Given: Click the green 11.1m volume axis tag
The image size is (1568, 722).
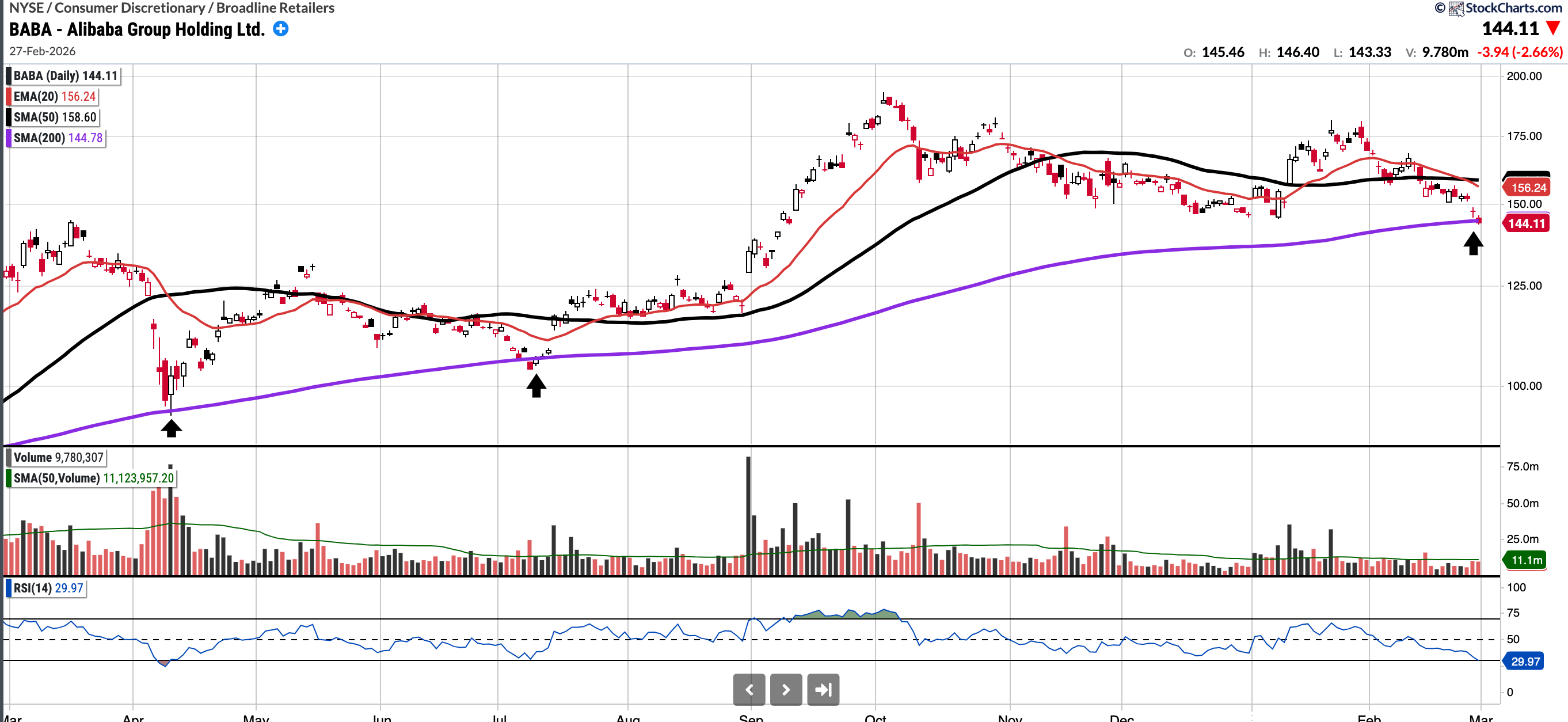Looking at the screenshot, I should (1526, 560).
